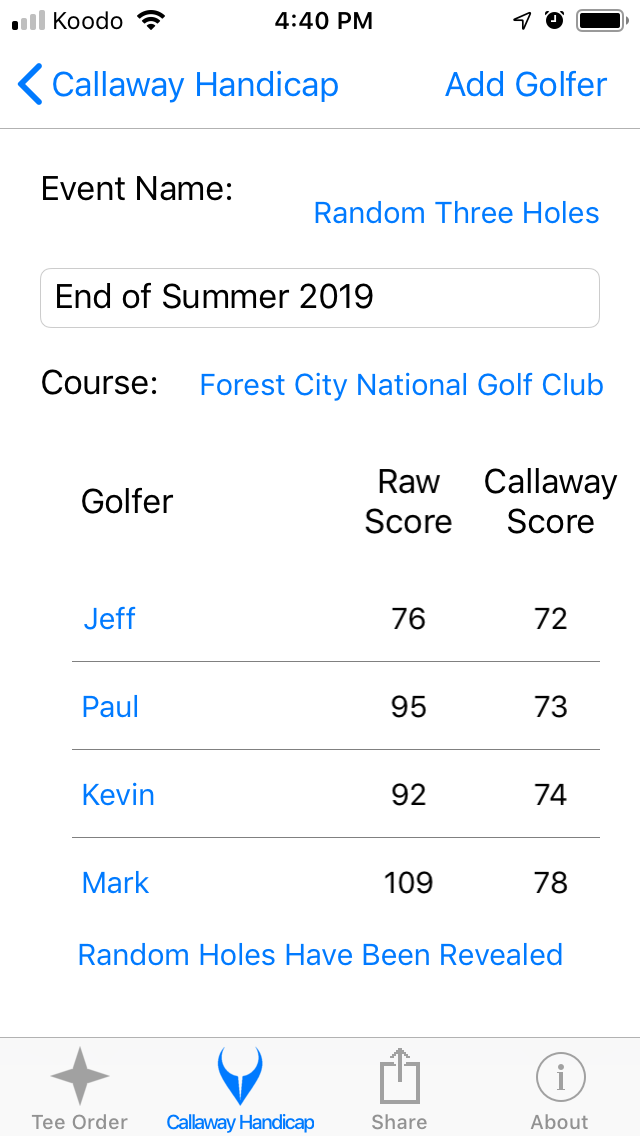
Task: Tap the back chevron beside Callaway Handicap
Action: 29,84
